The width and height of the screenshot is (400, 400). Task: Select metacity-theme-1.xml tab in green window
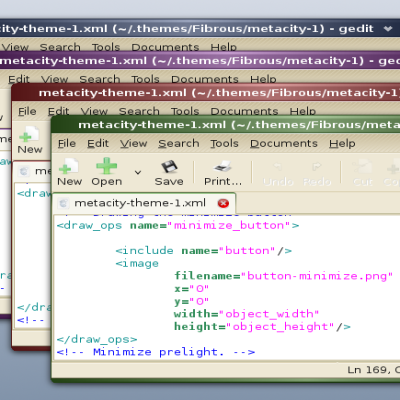[x=144, y=203]
